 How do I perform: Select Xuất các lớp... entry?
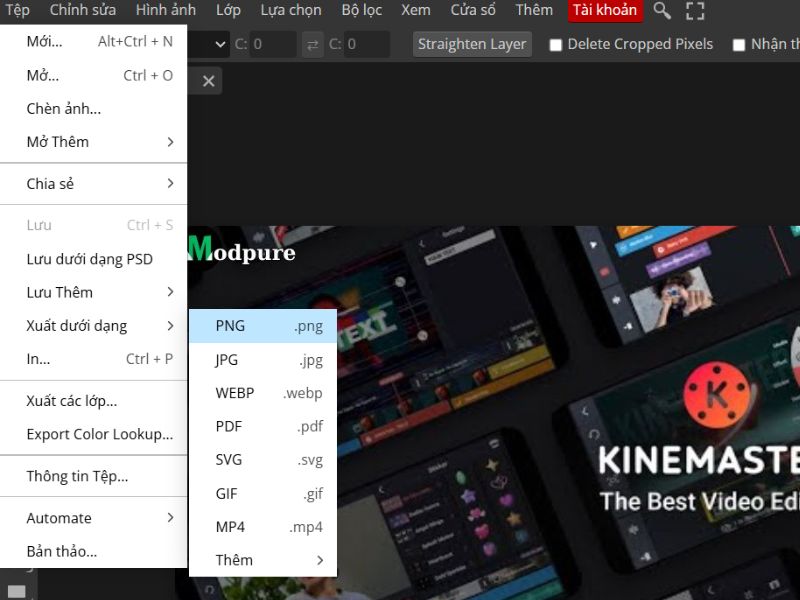(x=93, y=401)
